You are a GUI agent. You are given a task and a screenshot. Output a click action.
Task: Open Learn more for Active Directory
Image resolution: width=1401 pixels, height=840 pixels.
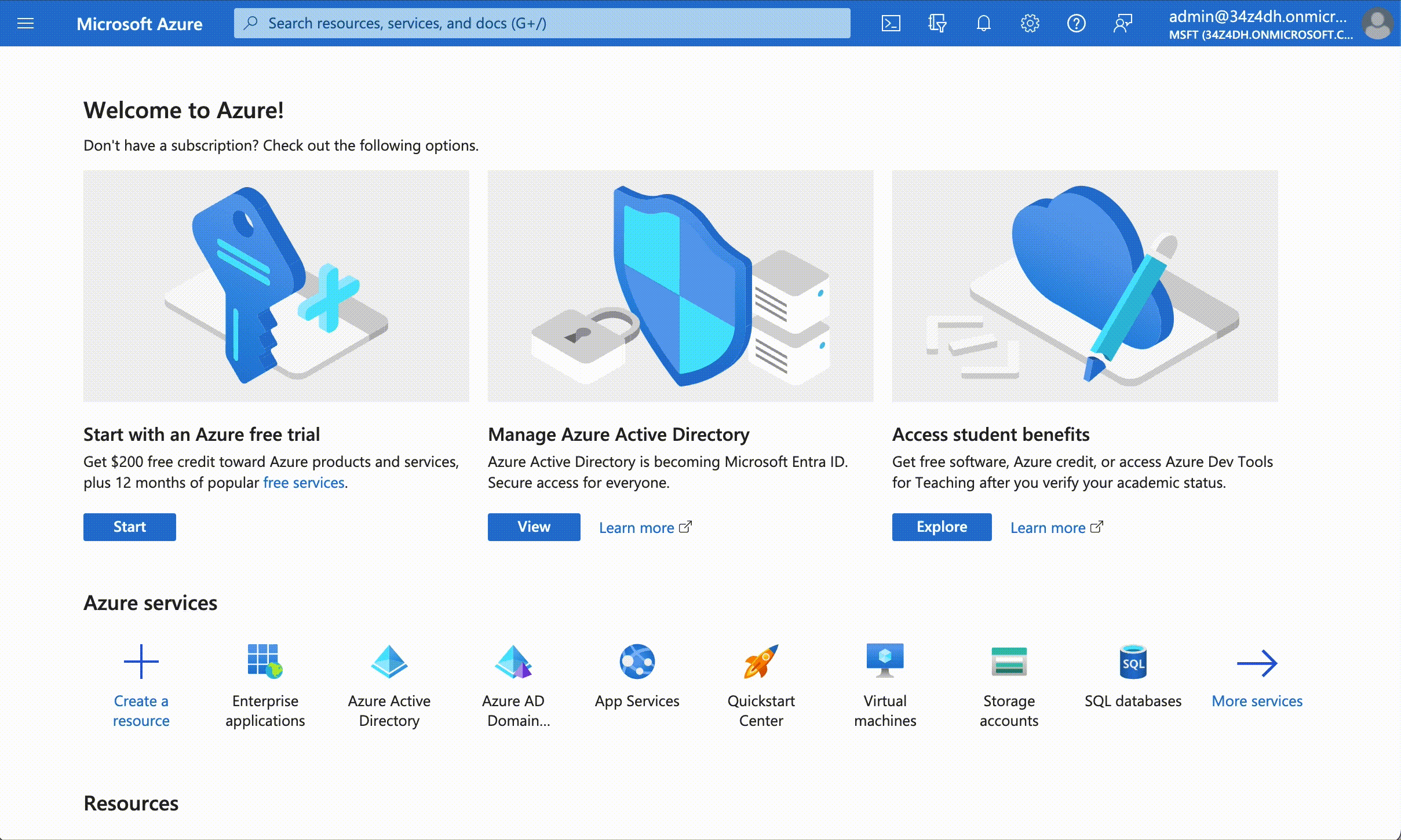click(645, 528)
